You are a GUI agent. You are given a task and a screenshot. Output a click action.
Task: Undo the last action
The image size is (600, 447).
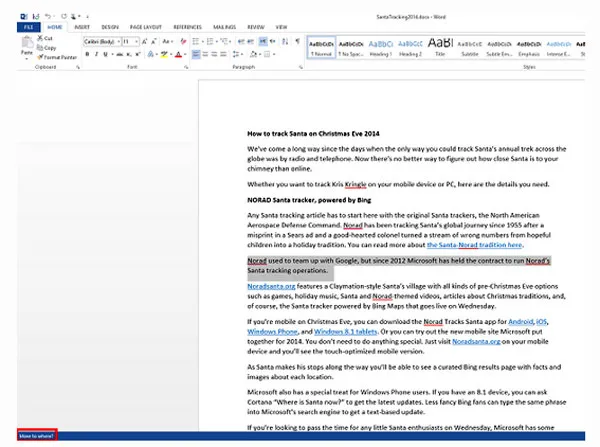coord(48,16)
